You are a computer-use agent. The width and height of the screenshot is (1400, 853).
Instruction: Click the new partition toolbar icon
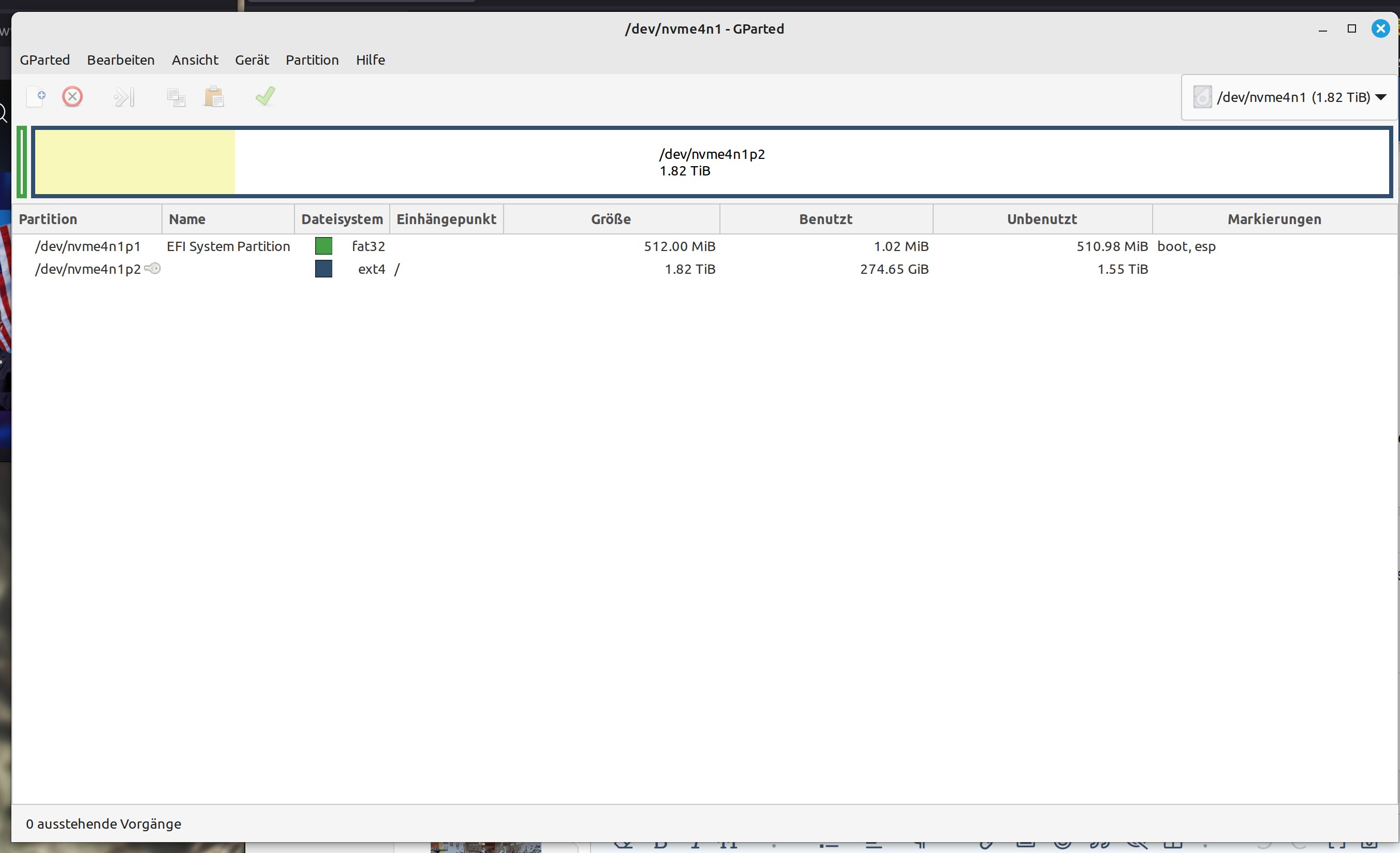pos(36,97)
